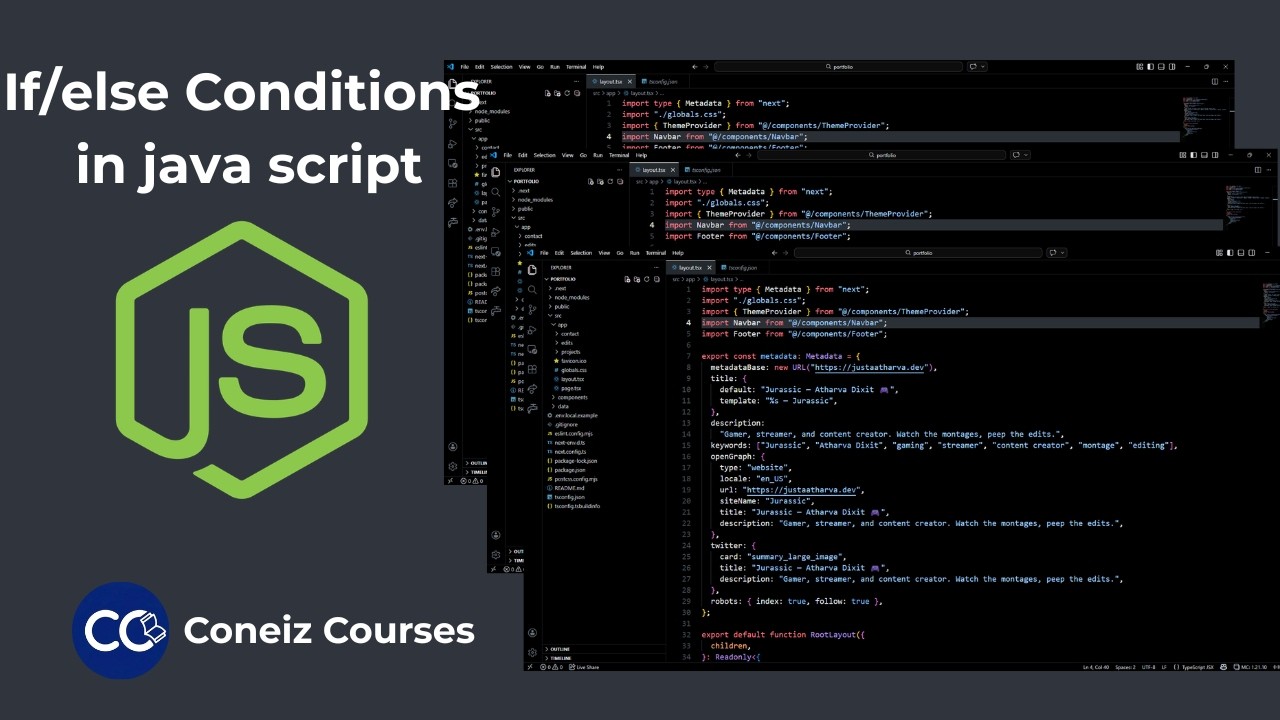Open Manage gear icon in front window
This screenshot has height=720, width=1280.
tap(532, 652)
